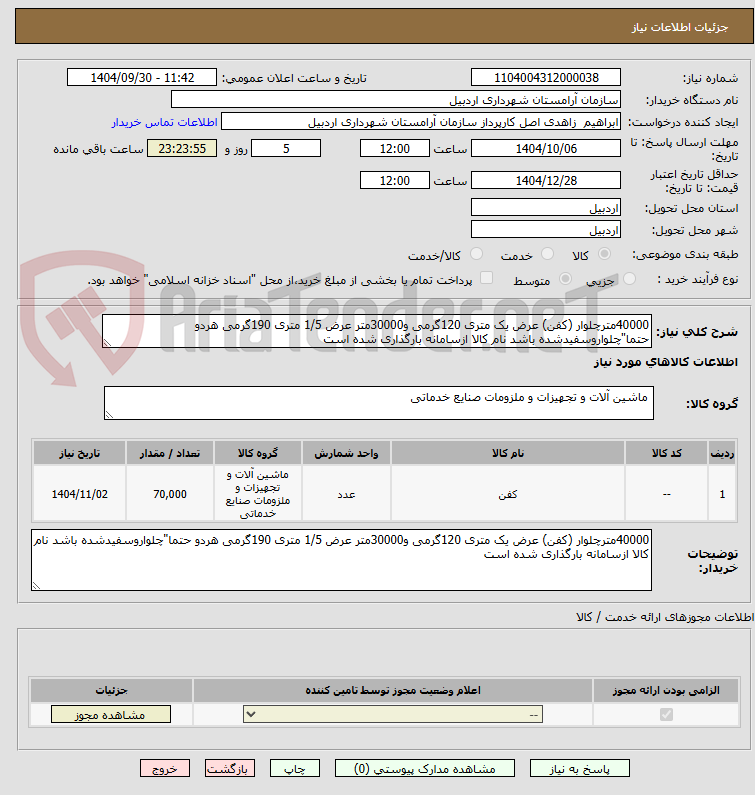Click the delivery city field اردبیل

[546, 230]
